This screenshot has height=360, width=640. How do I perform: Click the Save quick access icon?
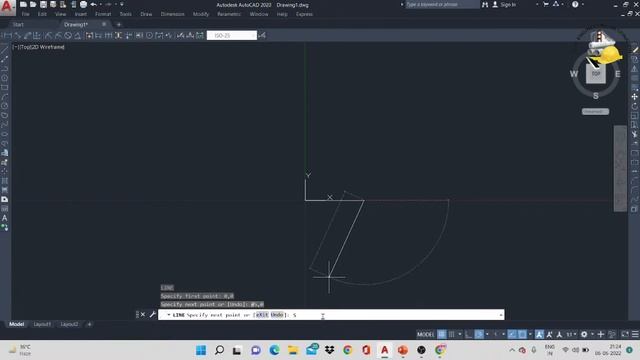(x=43, y=4)
